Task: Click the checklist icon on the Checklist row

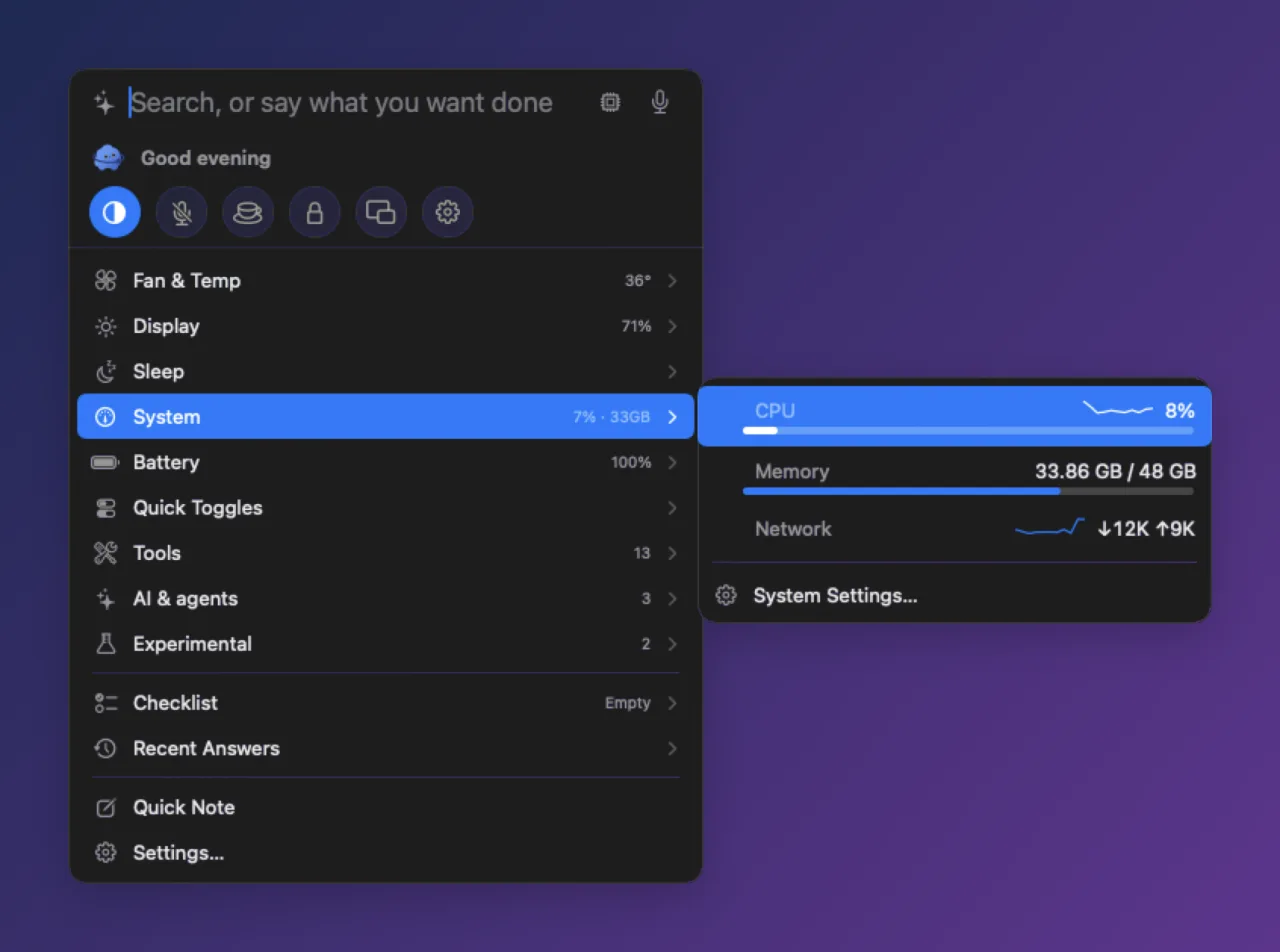Action: click(106, 703)
